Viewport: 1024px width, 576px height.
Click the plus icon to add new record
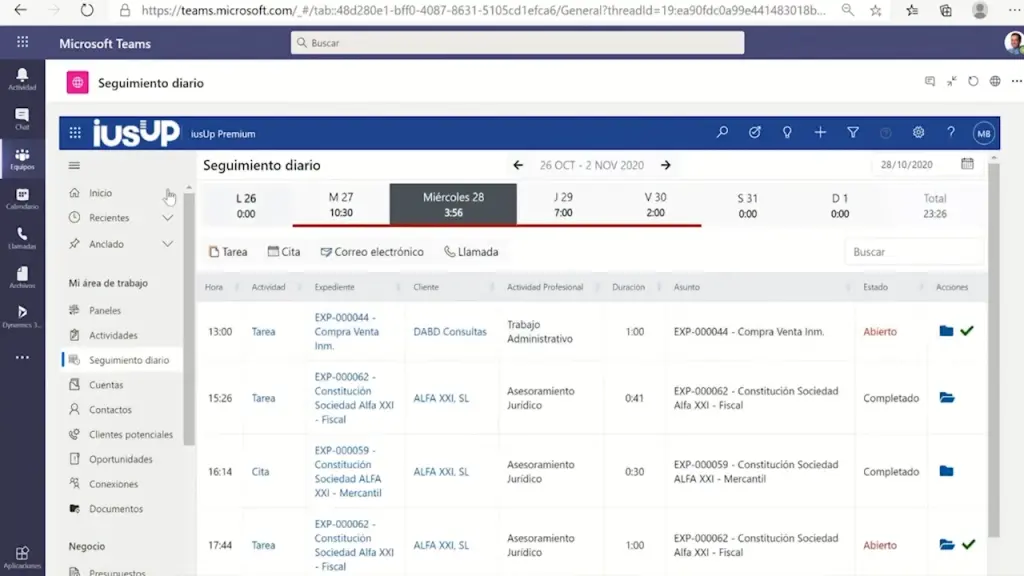point(820,133)
